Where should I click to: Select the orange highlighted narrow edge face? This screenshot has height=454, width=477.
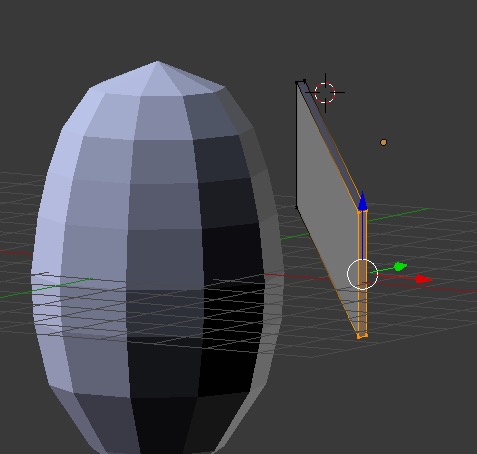tap(363, 273)
